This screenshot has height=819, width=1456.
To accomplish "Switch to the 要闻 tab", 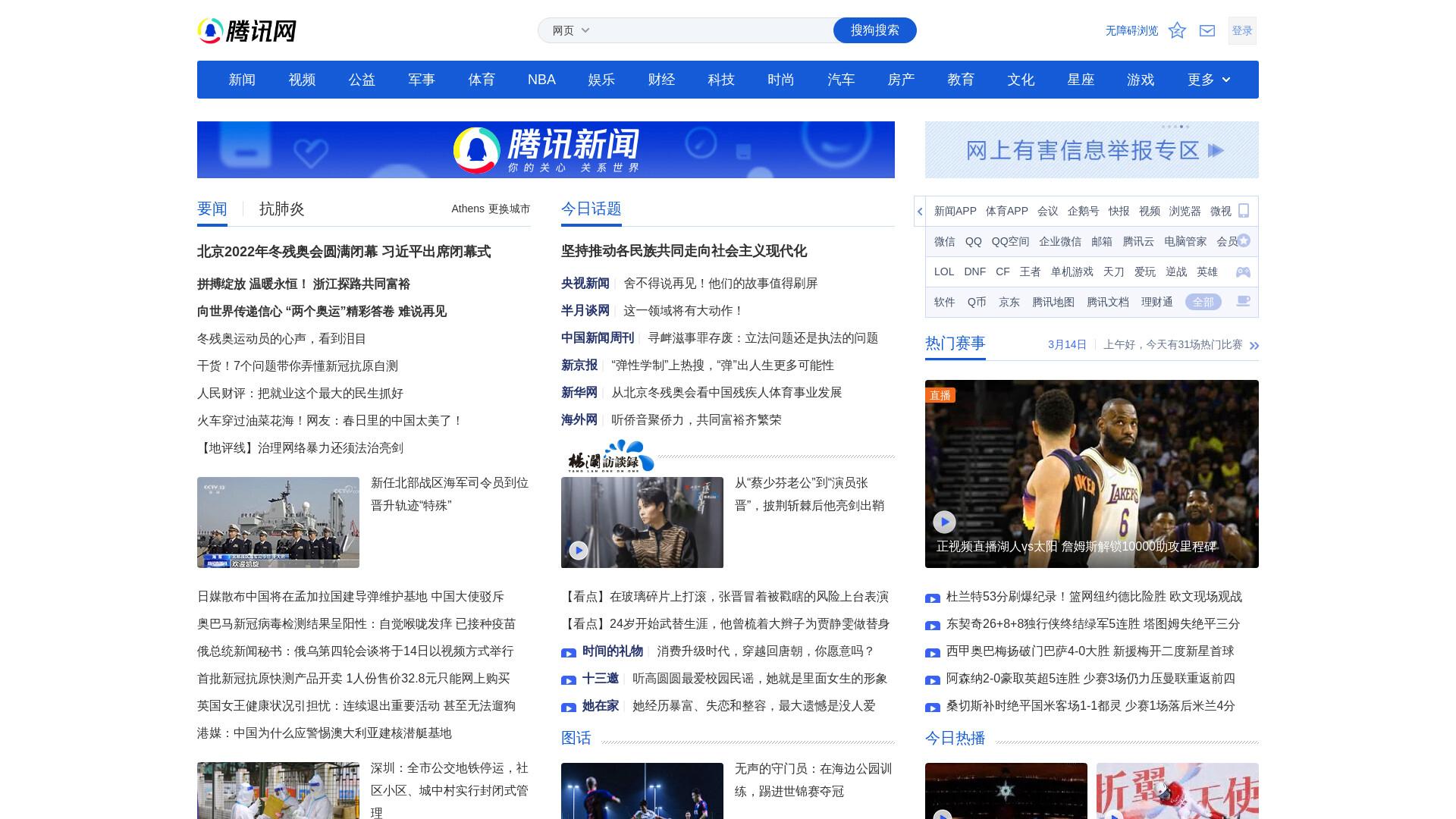I will click(212, 209).
